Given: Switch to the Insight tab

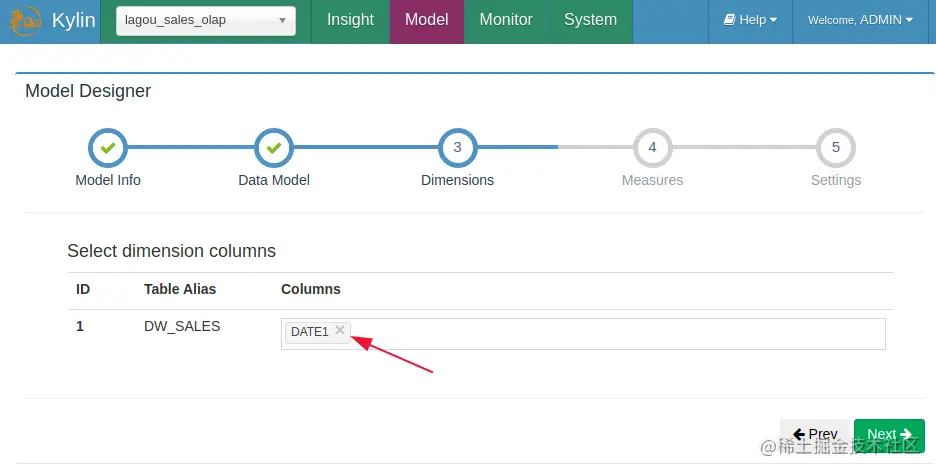Looking at the screenshot, I should (x=350, y=20).
